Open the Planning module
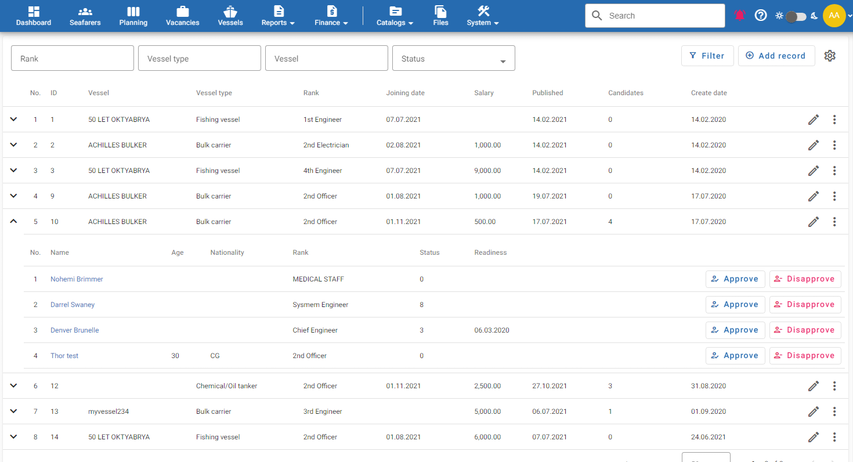This screenshot has height=462, width=853. click(x=133, y=16)
